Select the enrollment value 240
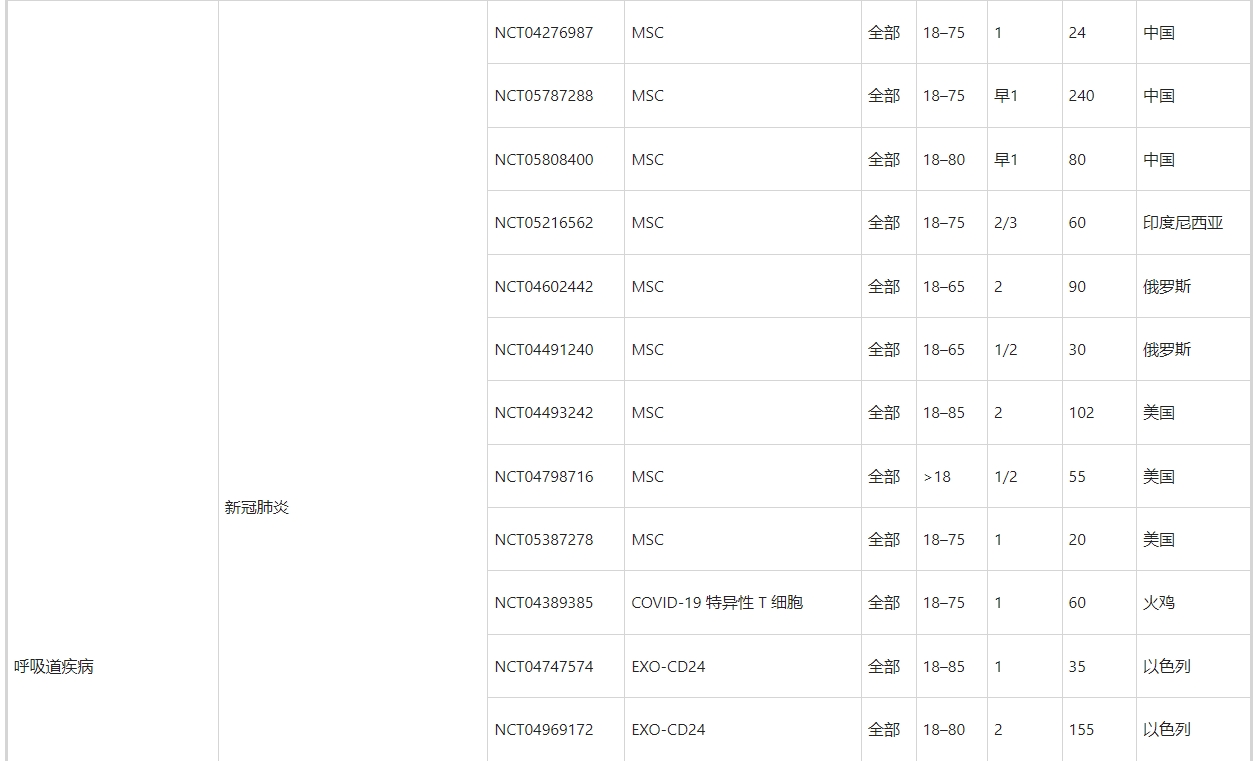This screenshot has height=761, width=1260. pyautogui.click(x=1081, y=96)
